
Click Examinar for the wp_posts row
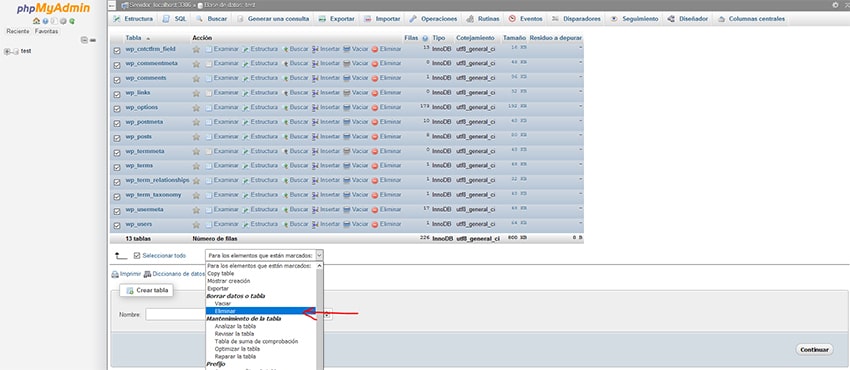tap(222, 137)
